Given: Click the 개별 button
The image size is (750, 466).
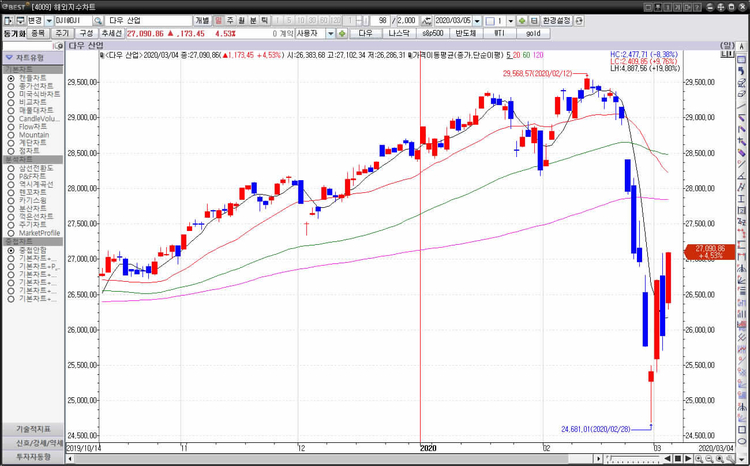Looking at the screenshot, I should 202,21.
